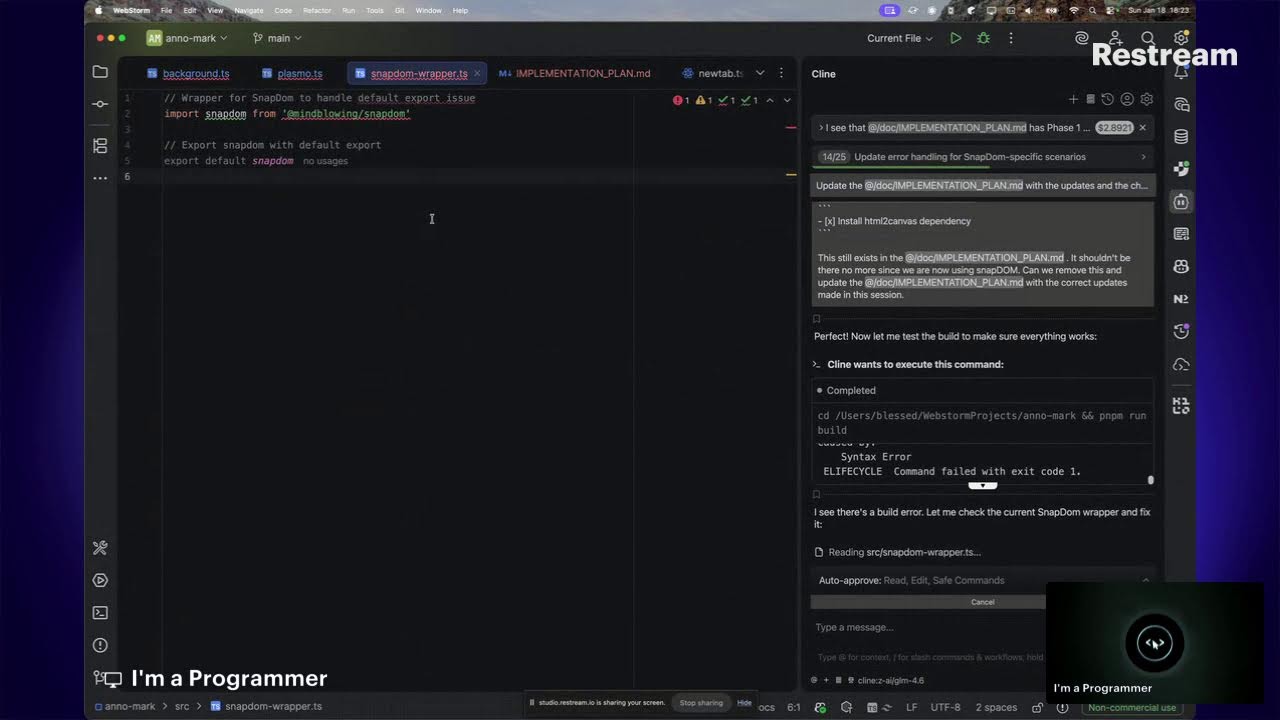
Task: Go to next highlighted error arrow
Action: click(x=787, y=100)
